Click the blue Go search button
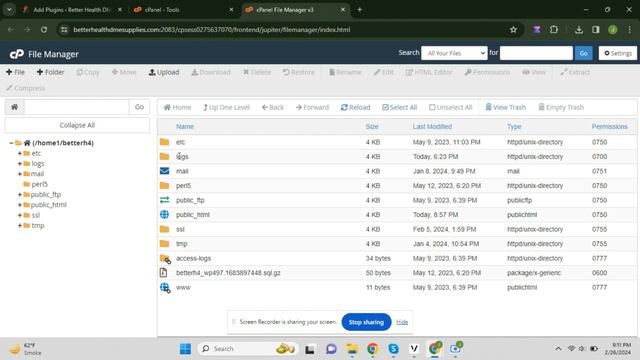Viewport: 640px width, 360px height. (584, 53)
